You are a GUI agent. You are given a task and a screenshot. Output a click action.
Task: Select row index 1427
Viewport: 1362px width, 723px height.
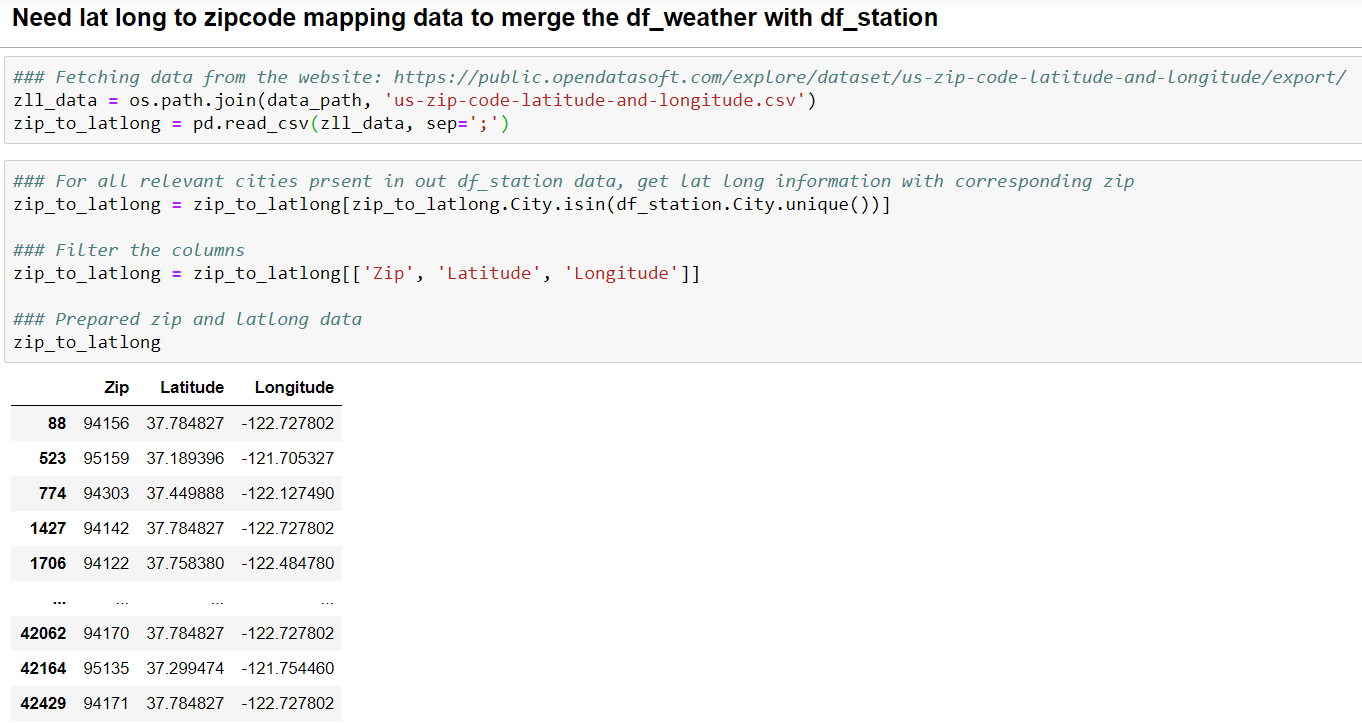pos(48,528)
